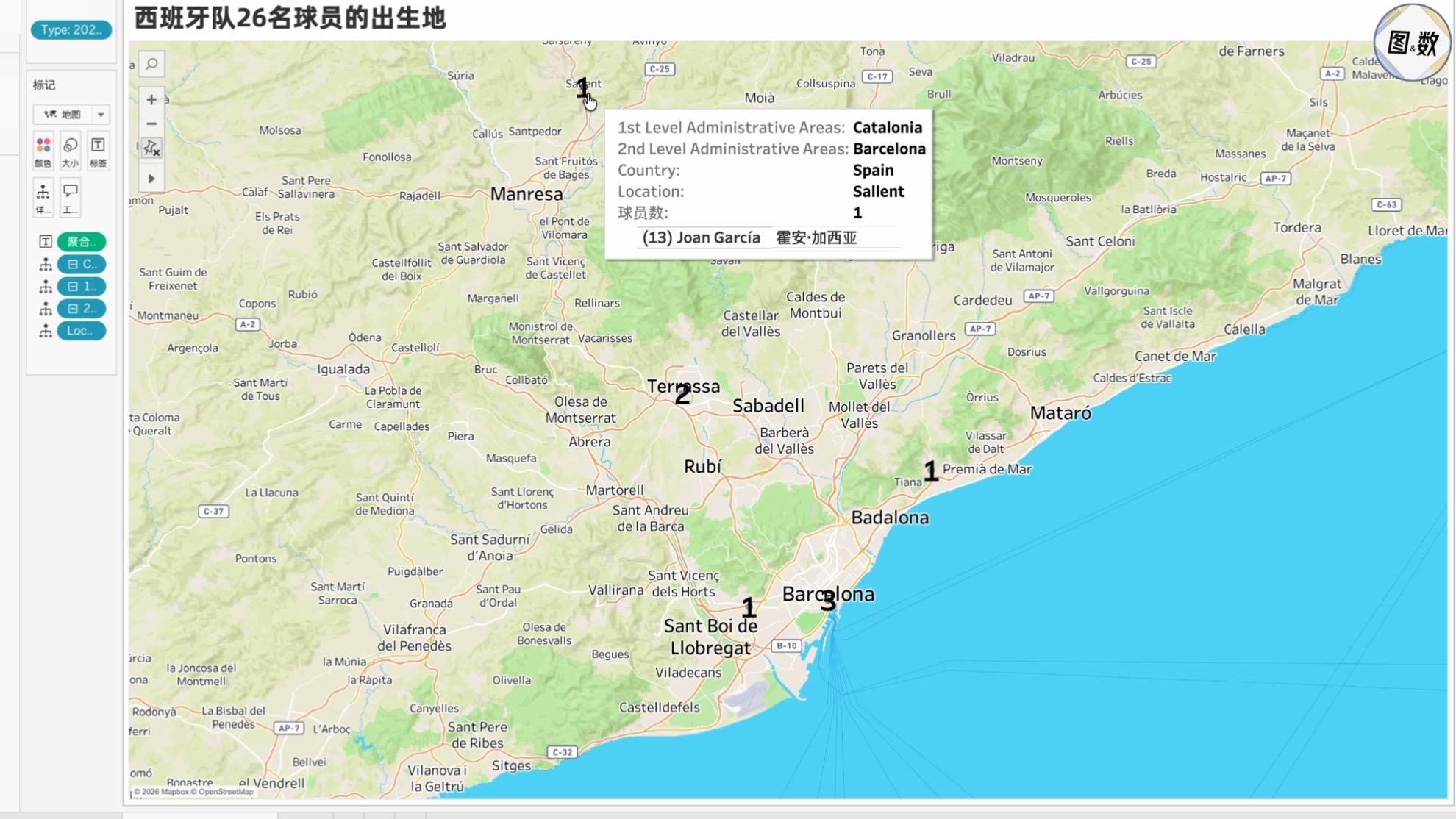The image size is (1456, 819).
Task: Select the Loc.. detail pill
Action: tap(82, 331)
